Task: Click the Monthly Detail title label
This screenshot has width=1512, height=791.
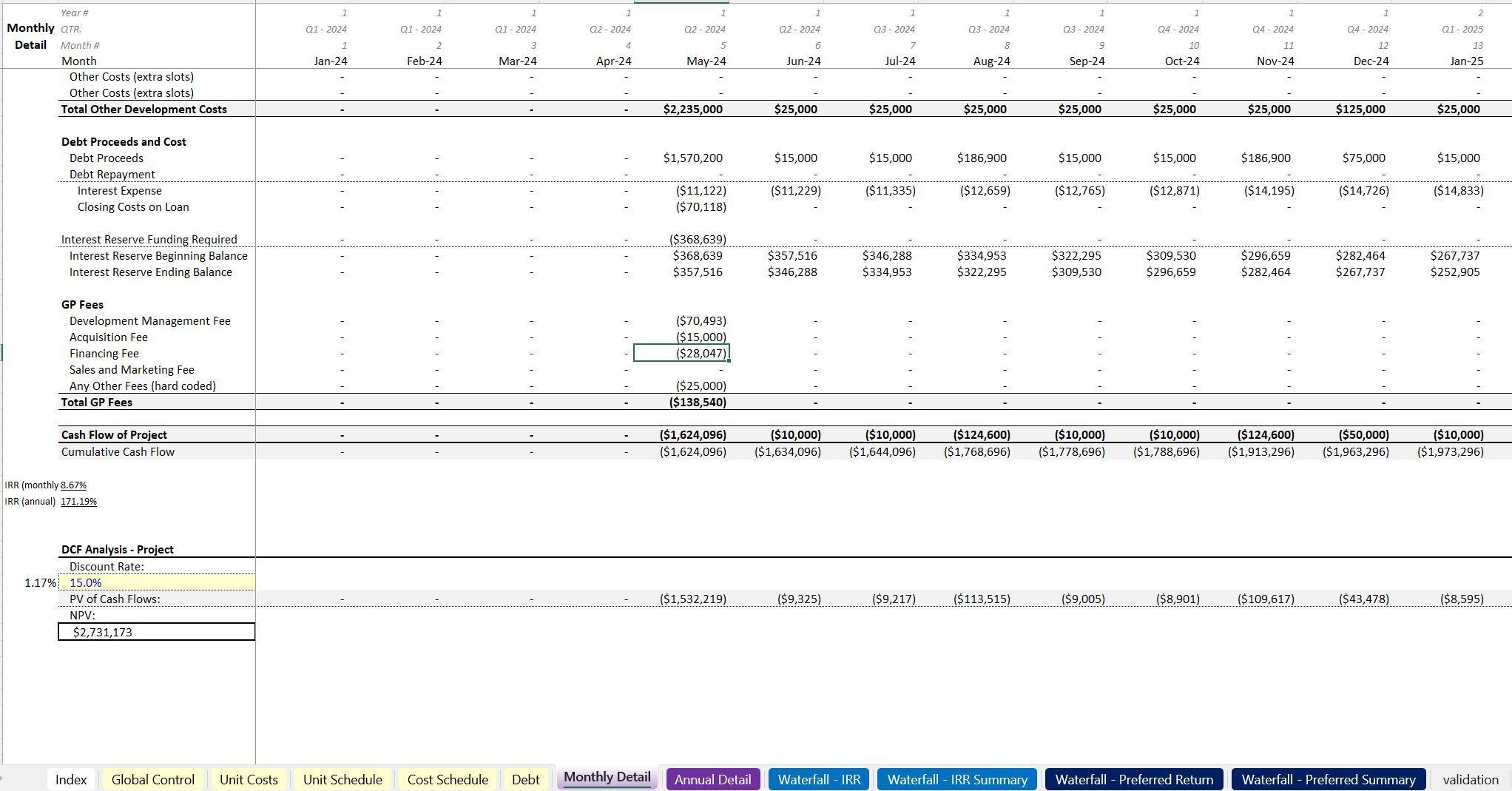Action: click(x=30, y=36)
